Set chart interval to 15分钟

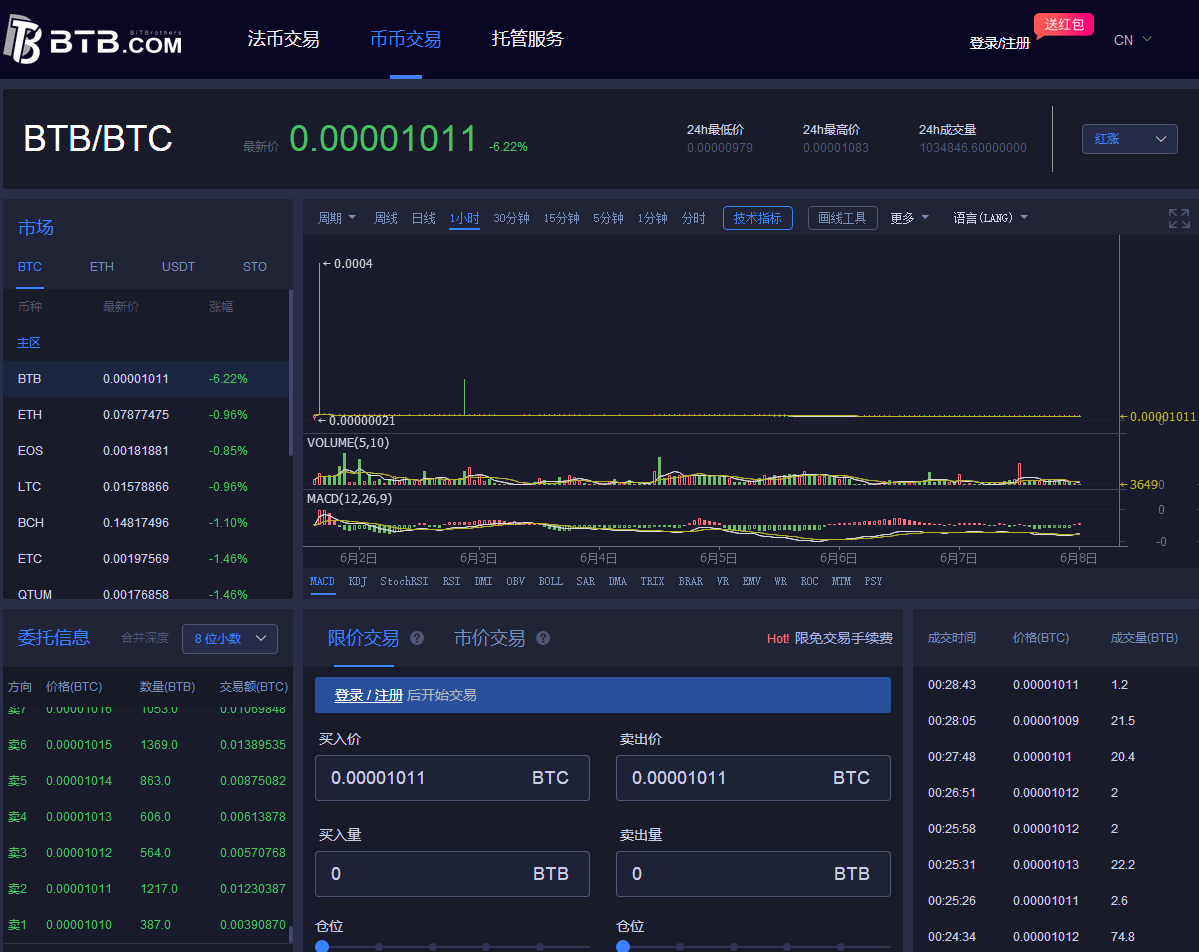[x=561, y=218]
